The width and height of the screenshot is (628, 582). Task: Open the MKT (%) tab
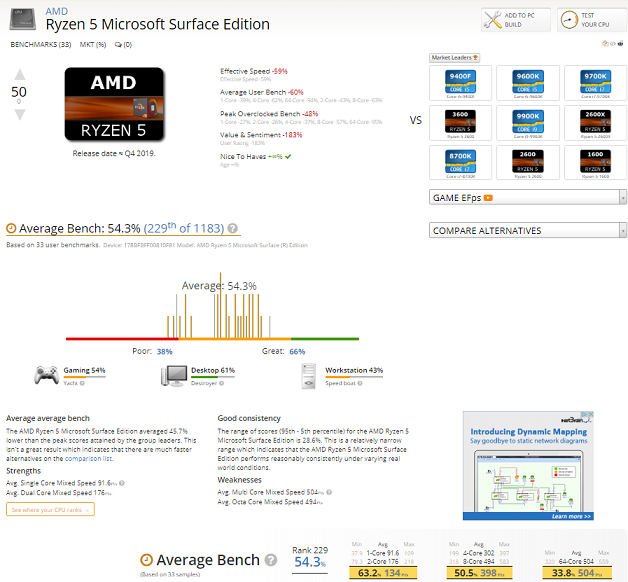[x=93, y=44]
